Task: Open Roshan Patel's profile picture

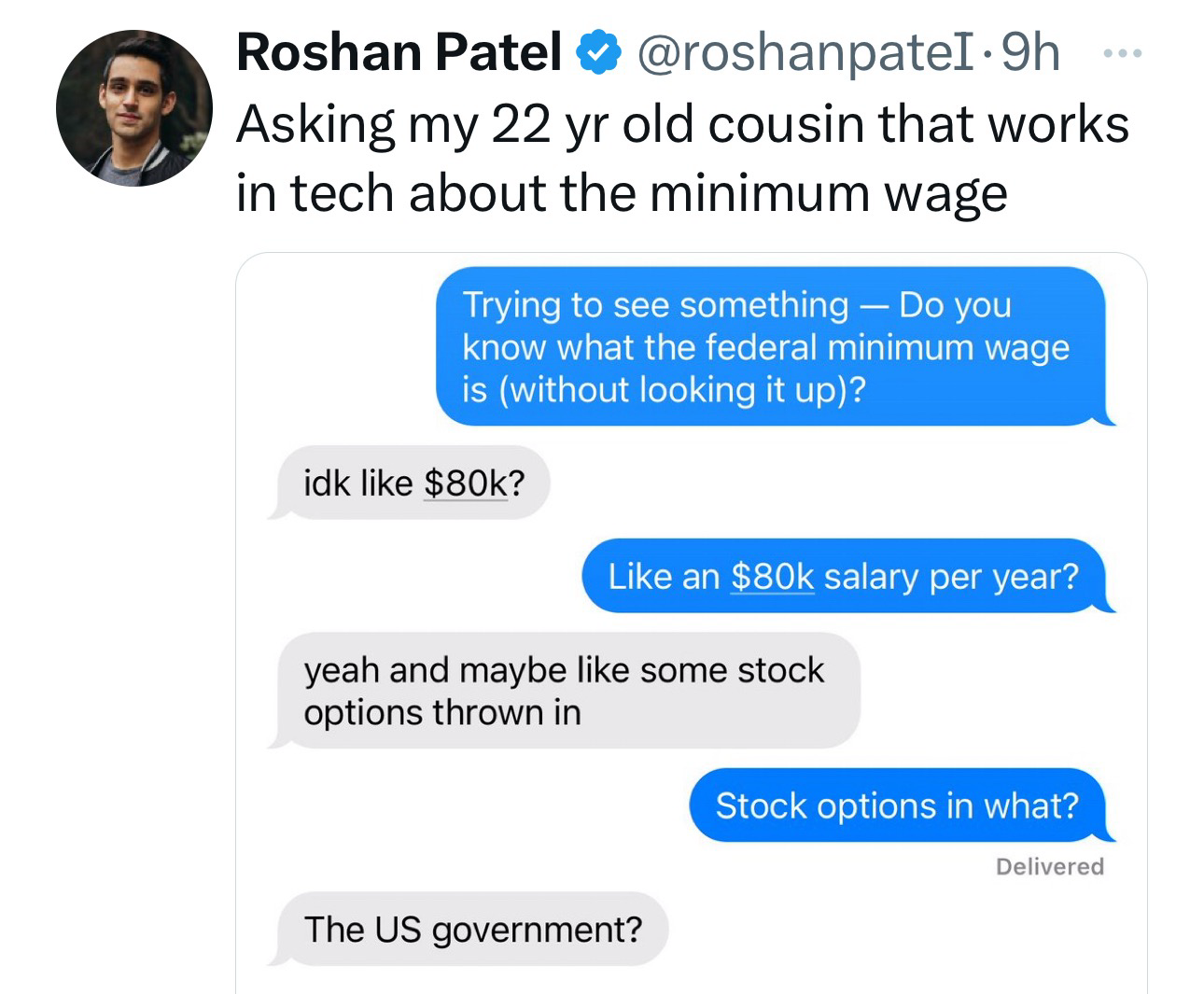Action: pos(133,107)
